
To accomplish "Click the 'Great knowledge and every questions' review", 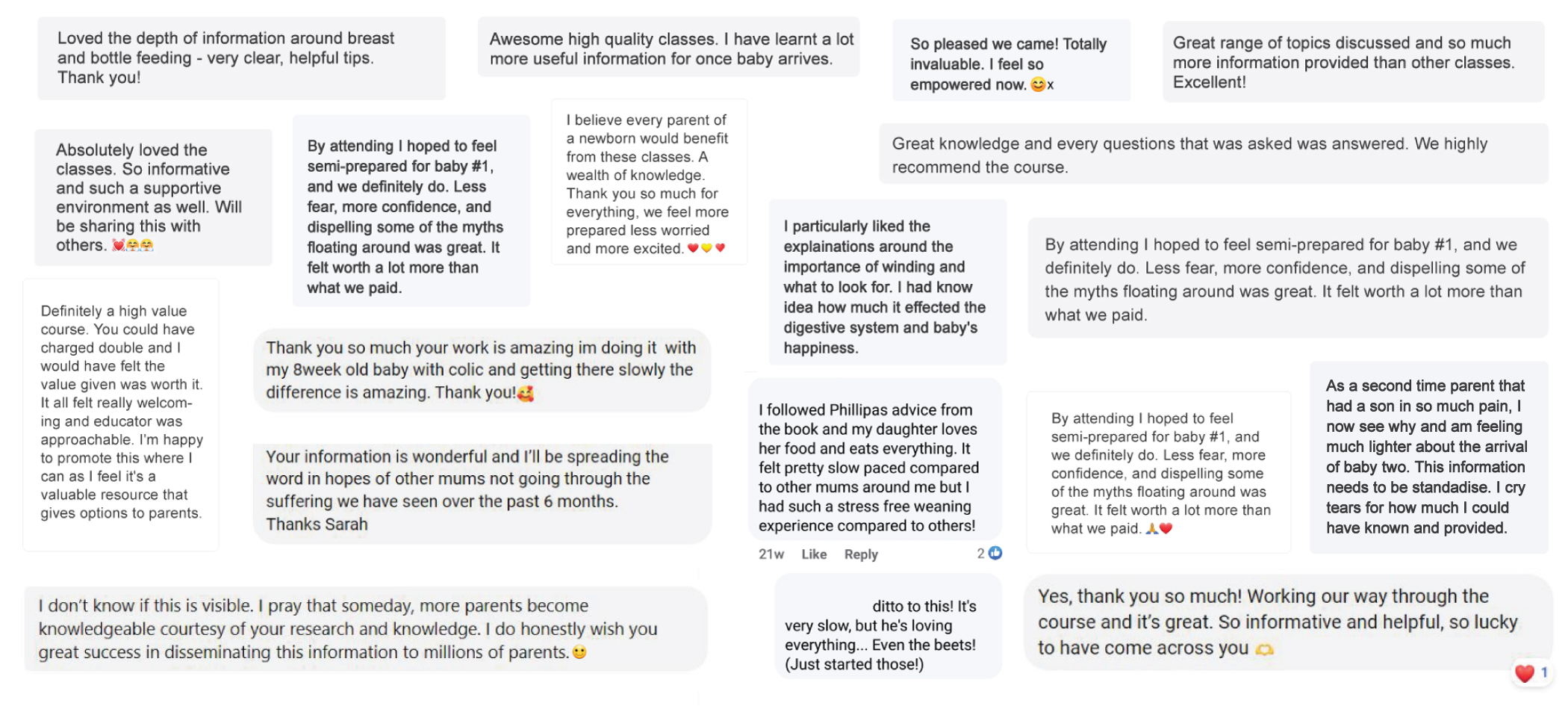I will pos(1213,154).
